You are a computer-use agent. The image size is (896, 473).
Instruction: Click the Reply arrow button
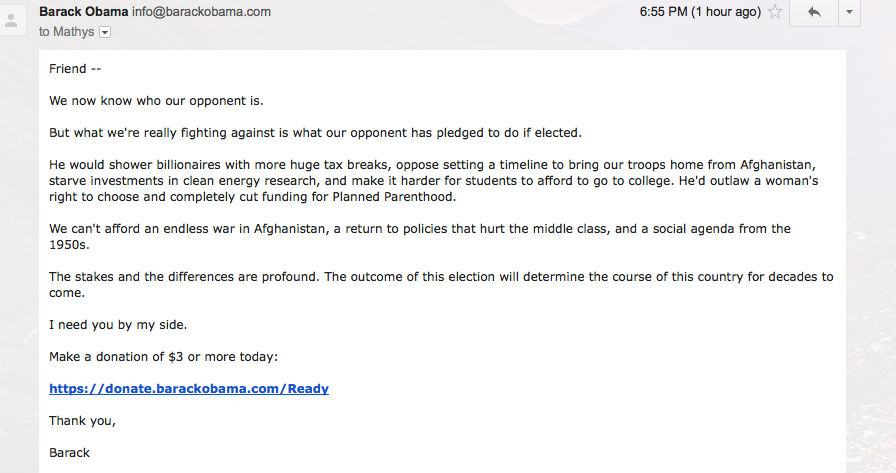[813, 12]
